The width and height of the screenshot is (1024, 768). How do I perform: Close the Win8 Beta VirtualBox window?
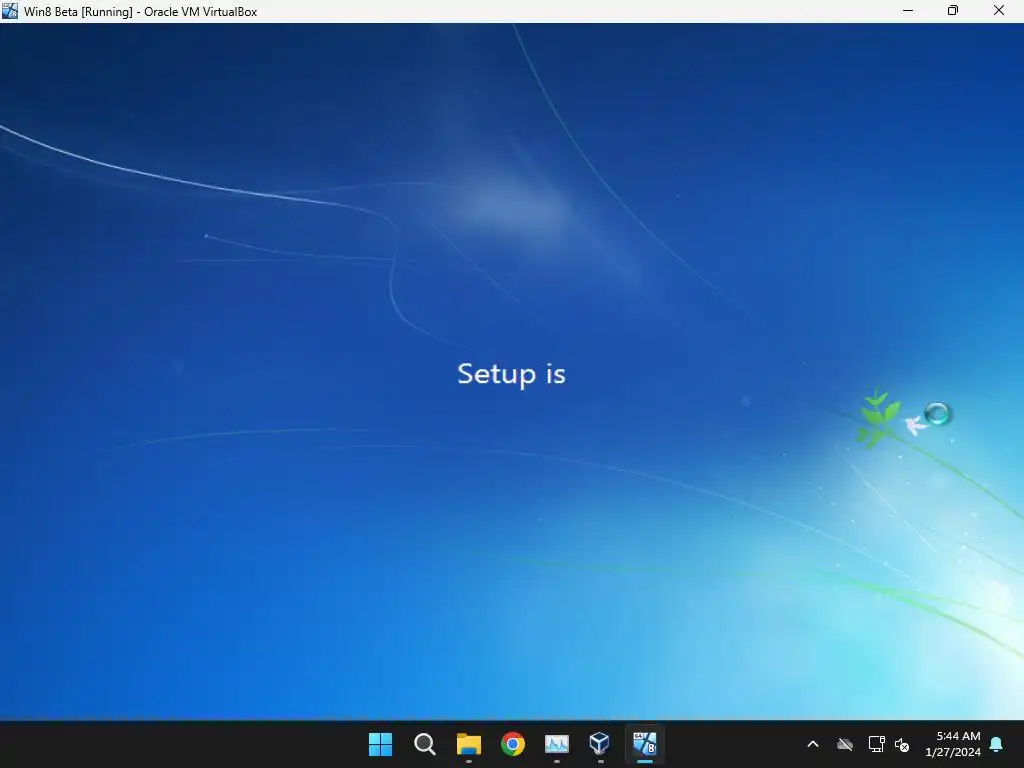pyautogui.click(x=999, y=11)
